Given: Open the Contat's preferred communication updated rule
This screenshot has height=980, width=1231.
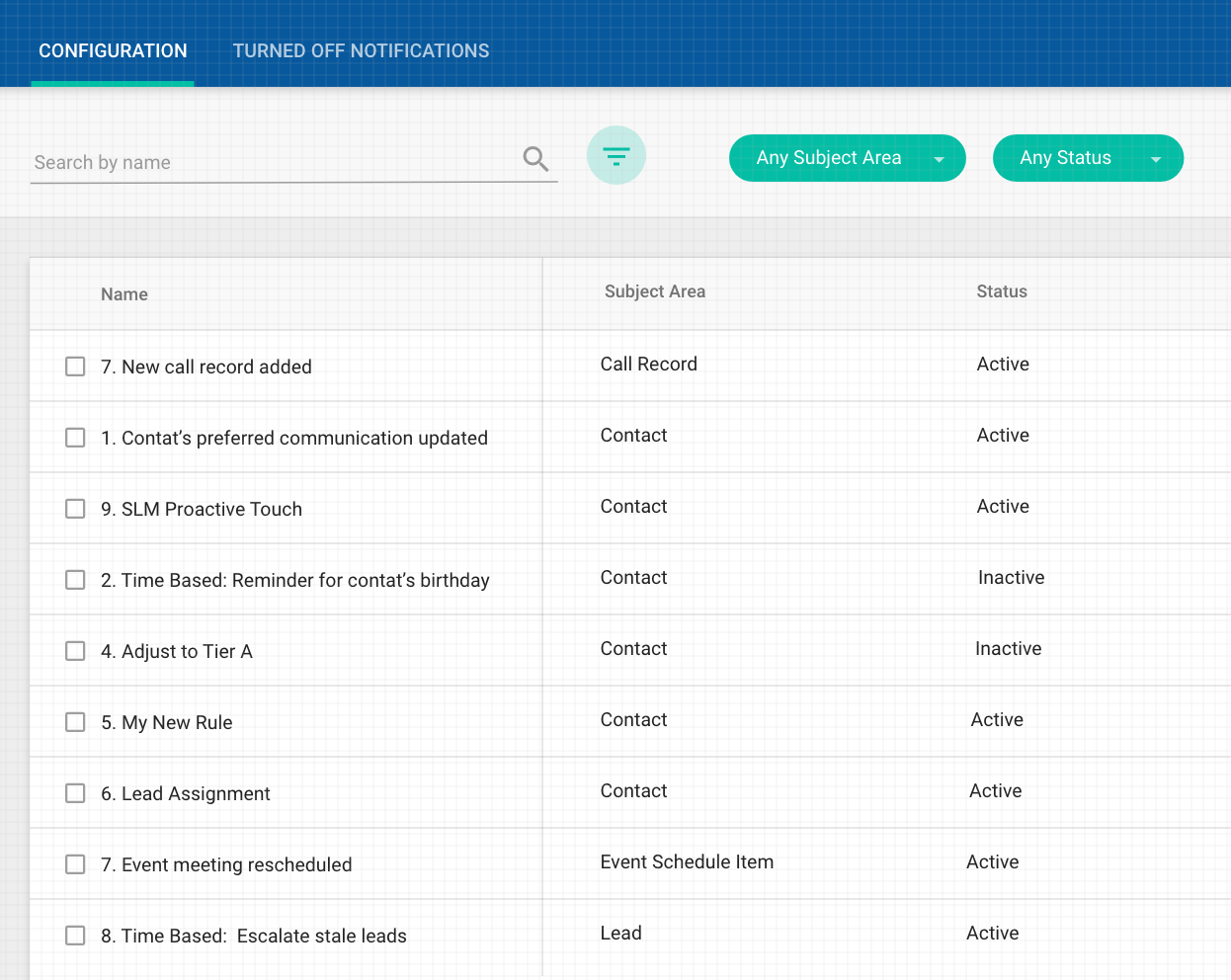Looking at the screenshot, I should 294,438.
